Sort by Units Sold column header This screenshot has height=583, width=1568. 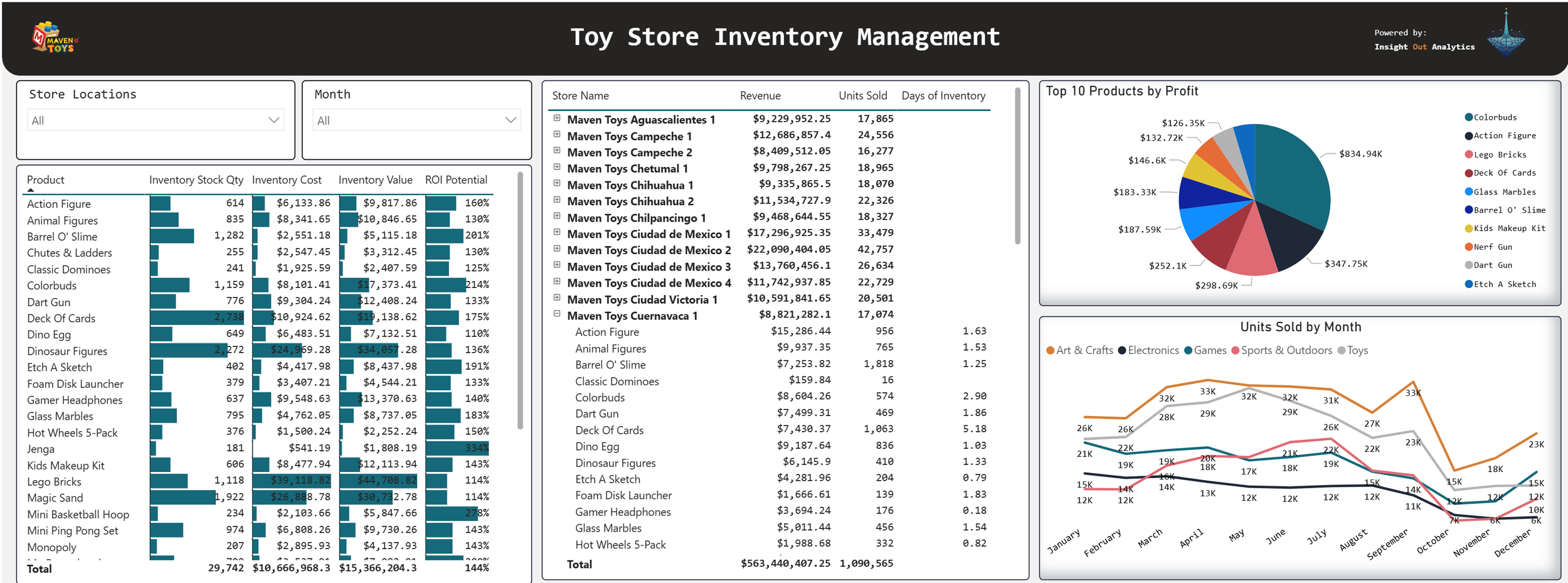(x=863, y=96)
